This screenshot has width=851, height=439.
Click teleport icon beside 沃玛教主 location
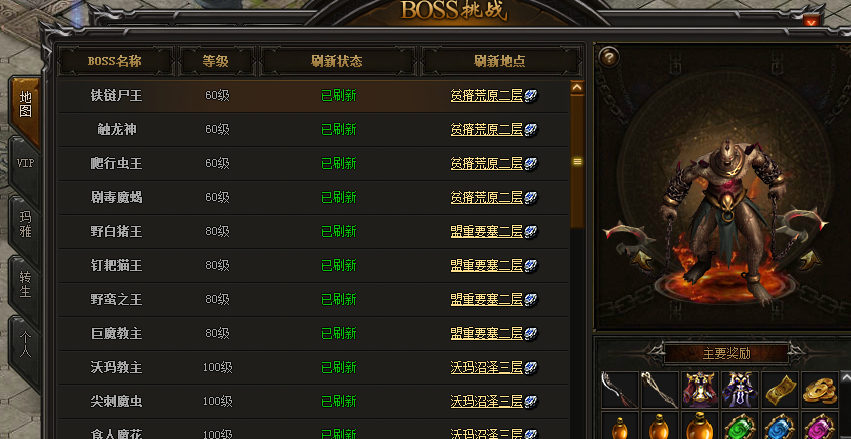[x=531, y=368]
